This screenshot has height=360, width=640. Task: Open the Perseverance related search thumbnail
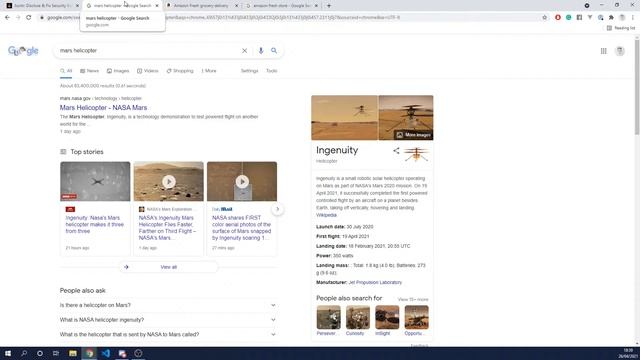click(329, 318)
